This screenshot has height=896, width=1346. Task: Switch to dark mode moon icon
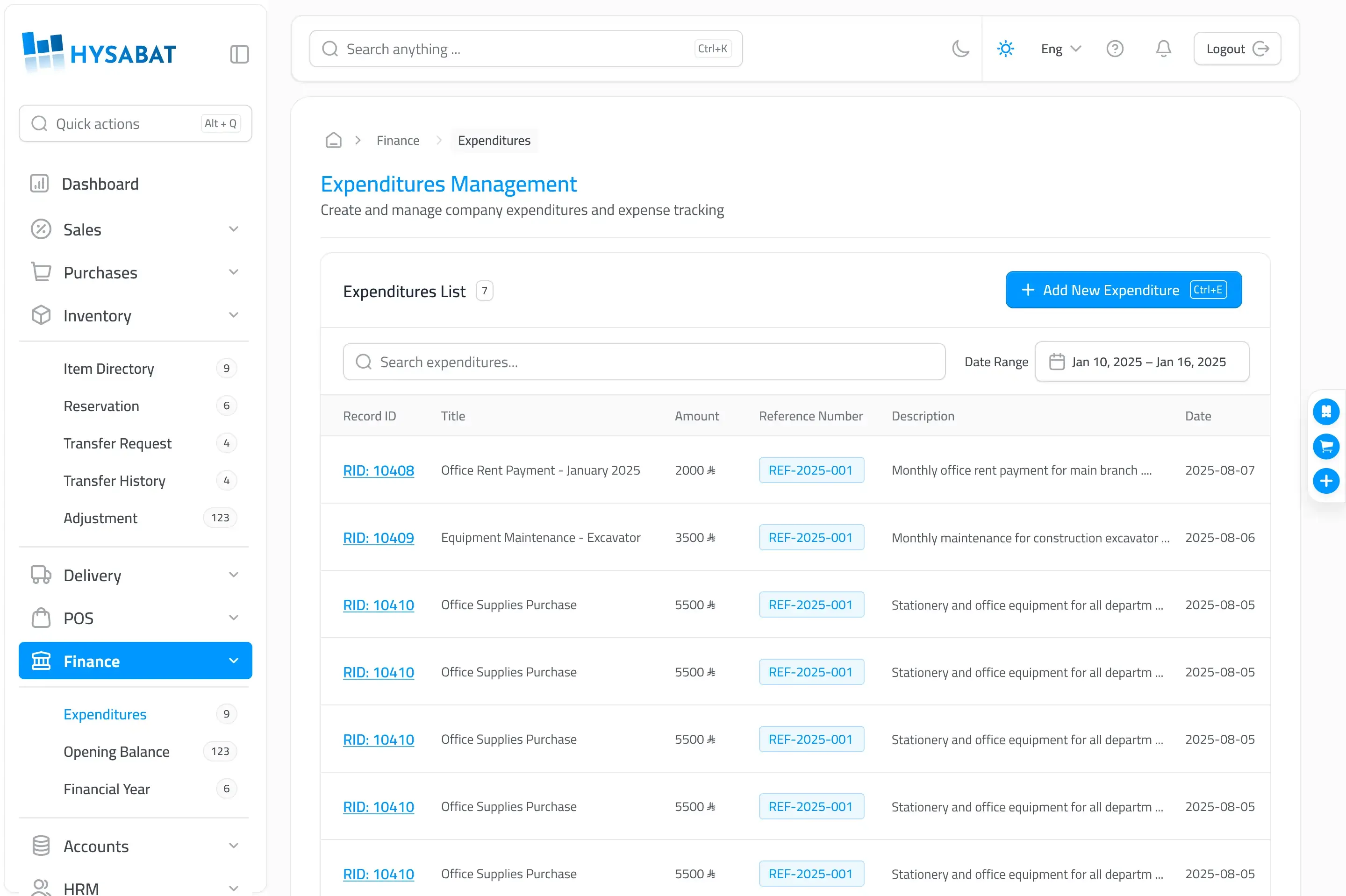(x=960, y=49)
